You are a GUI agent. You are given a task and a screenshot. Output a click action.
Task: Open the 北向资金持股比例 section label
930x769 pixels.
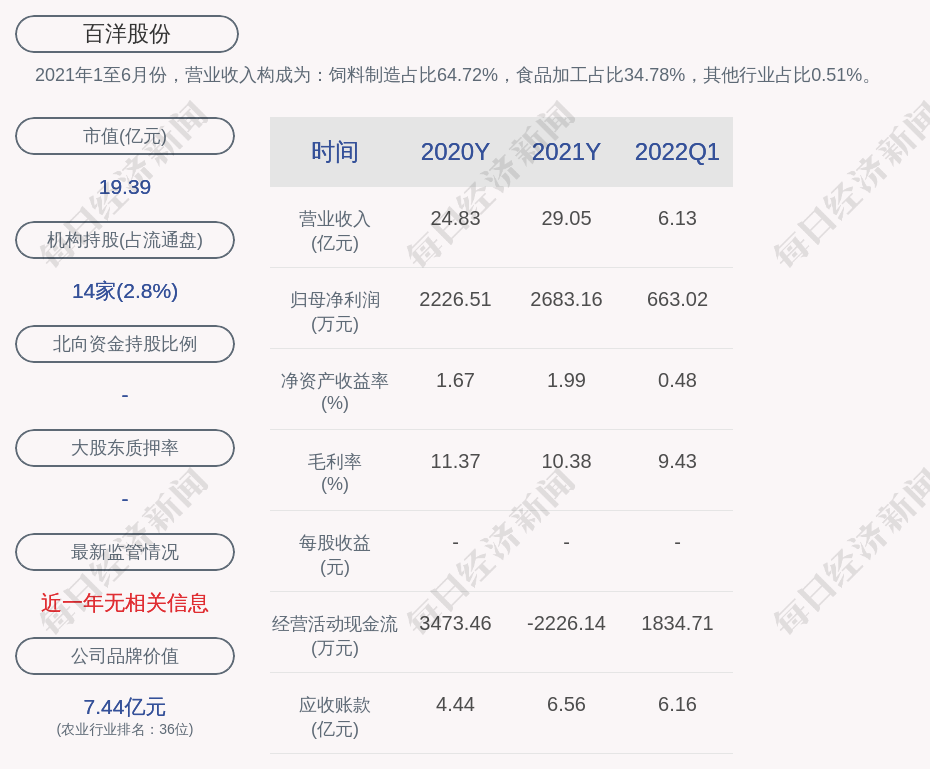pos(125,344)
